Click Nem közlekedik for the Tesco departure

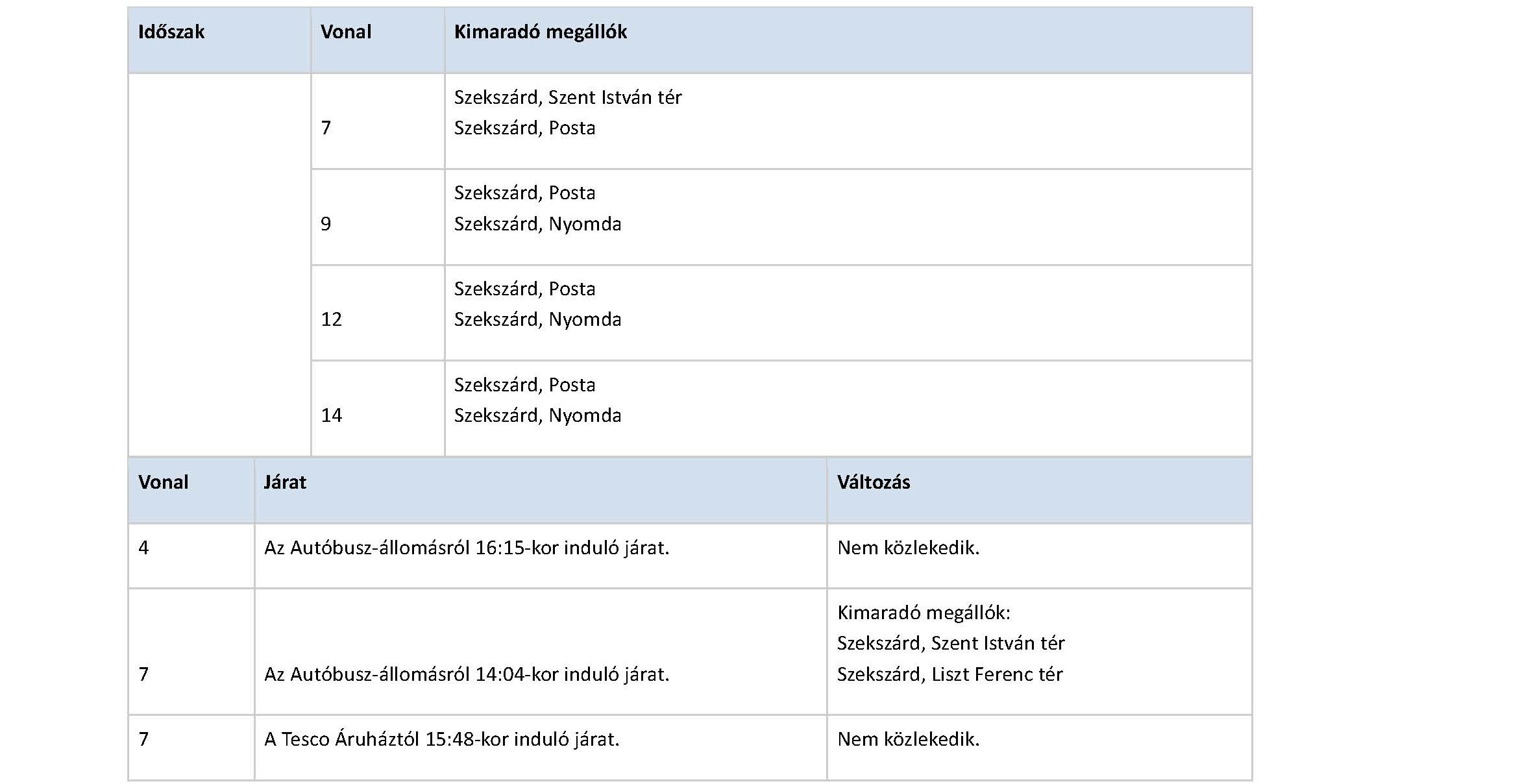click(908, 739)
